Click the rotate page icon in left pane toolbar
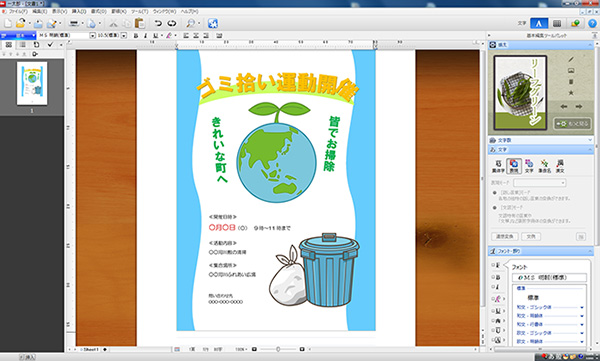This screenshot has height=361, width=600. tap(36, 44)
